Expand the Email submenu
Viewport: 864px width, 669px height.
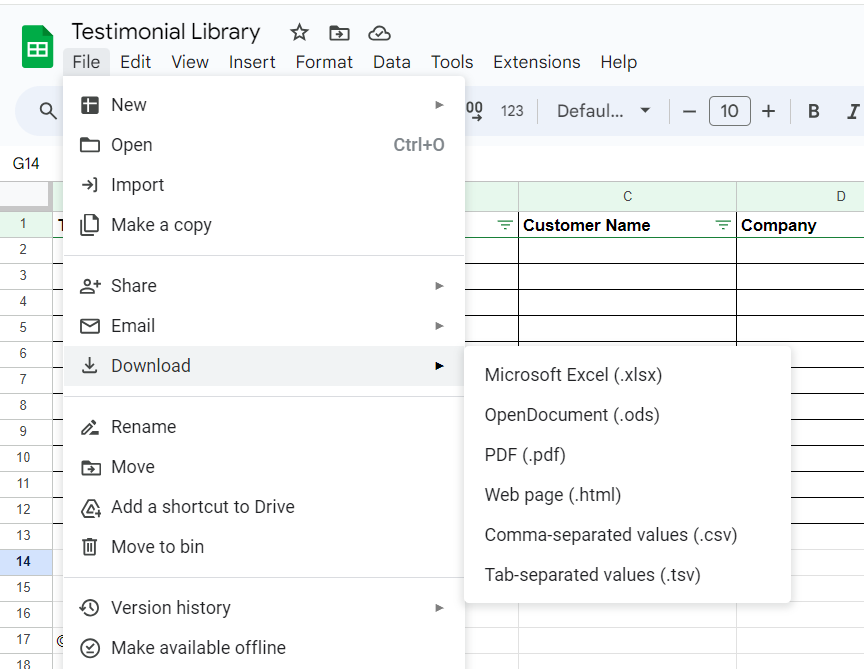point(264,326)
